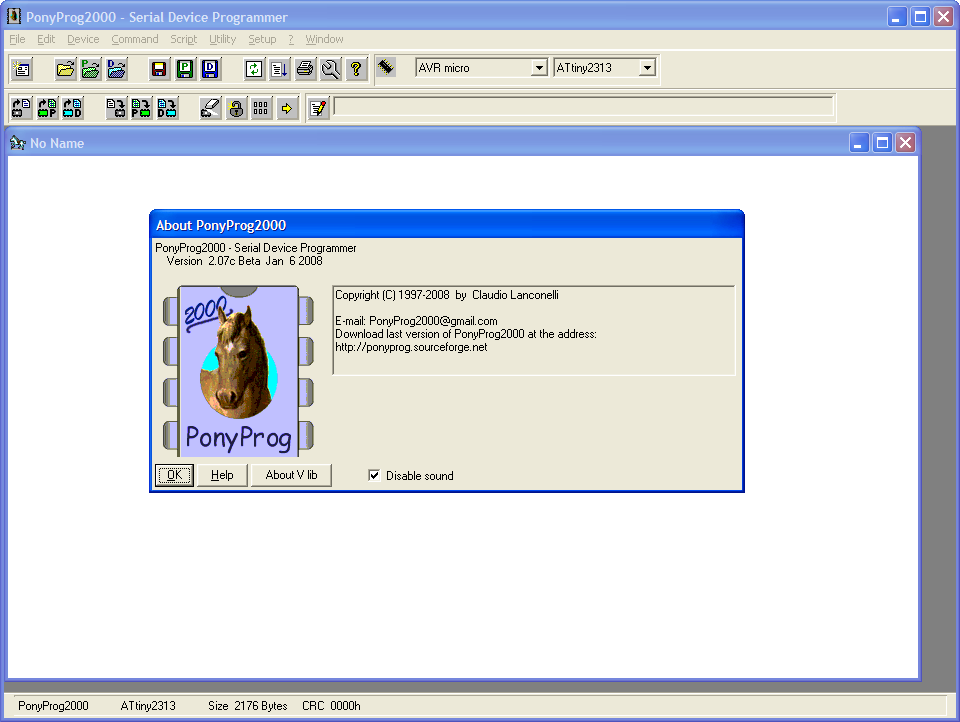
Task: Click the Help button in the About dialog
Action: [222, 475]
